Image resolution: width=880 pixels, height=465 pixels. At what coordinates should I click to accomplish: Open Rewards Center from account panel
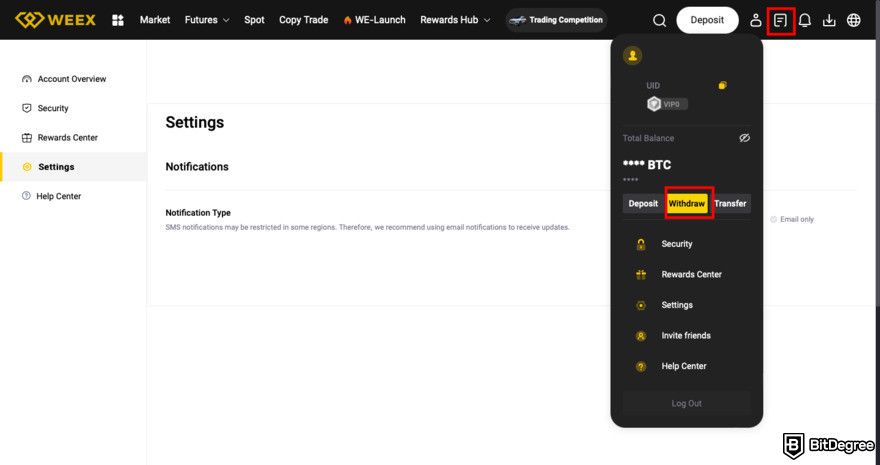[691, 274]
